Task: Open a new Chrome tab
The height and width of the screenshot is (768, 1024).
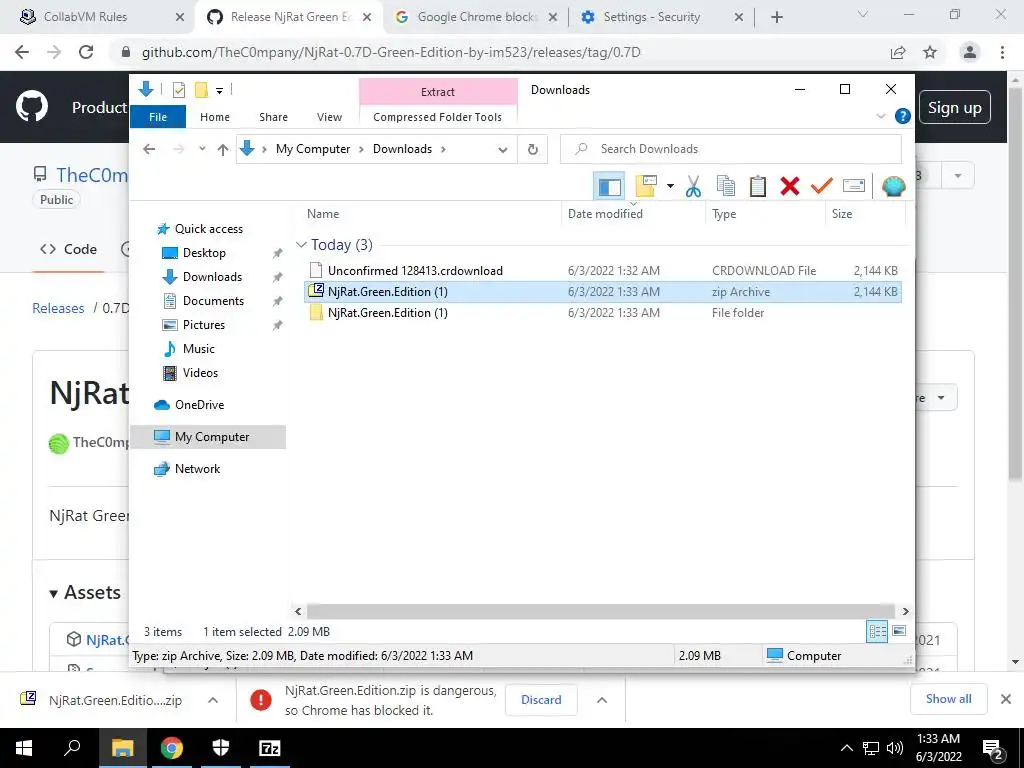Action: pyautogui.click(x=776, y=18)
